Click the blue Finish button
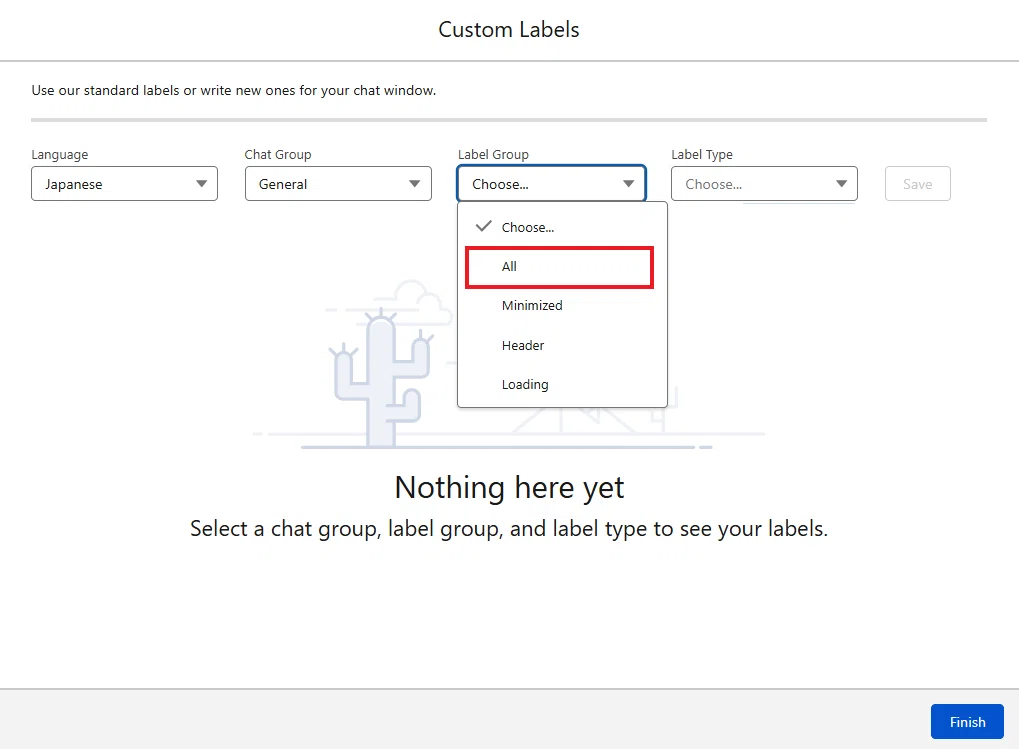Screen dimensions: 1019x749 click(967, 722)
